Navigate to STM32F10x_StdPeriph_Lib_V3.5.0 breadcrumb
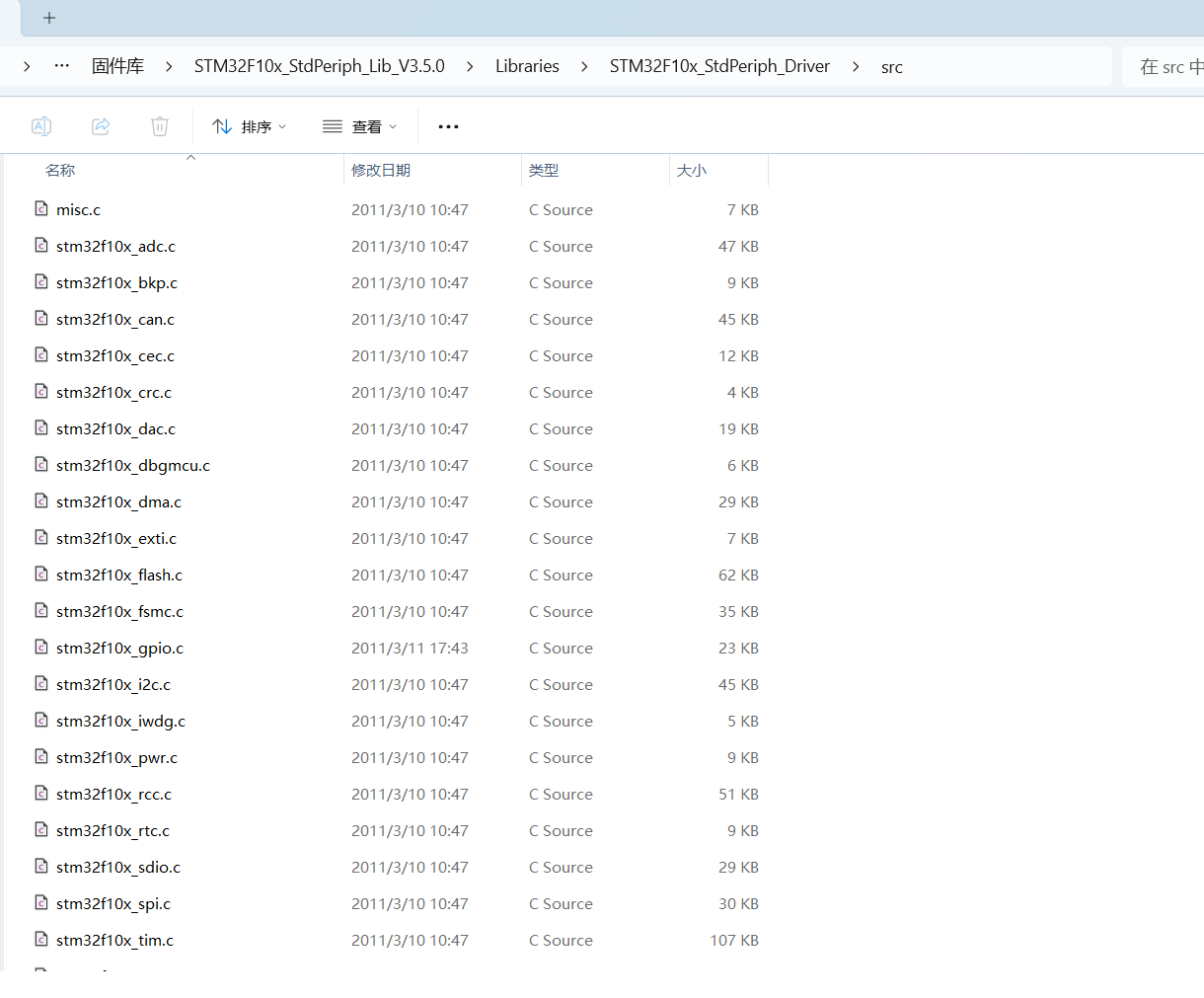Image resolution: width=1204 pixels, height=998 pixels. (x=320, y=66)
